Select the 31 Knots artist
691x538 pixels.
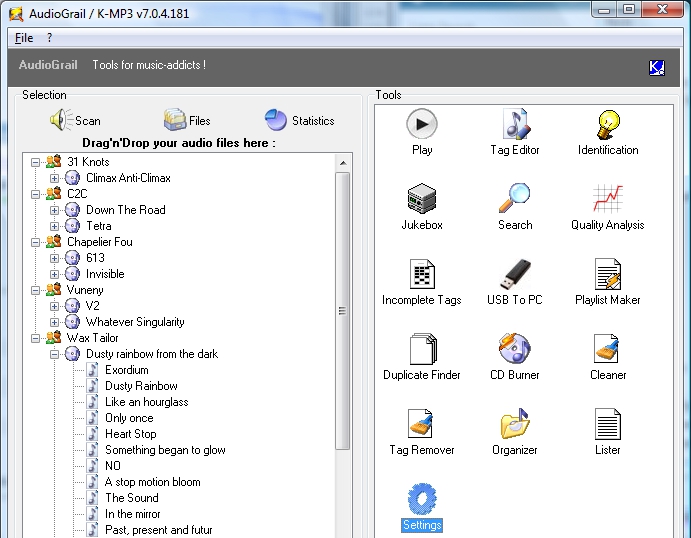pyautogui.click(x=88, y=162)
